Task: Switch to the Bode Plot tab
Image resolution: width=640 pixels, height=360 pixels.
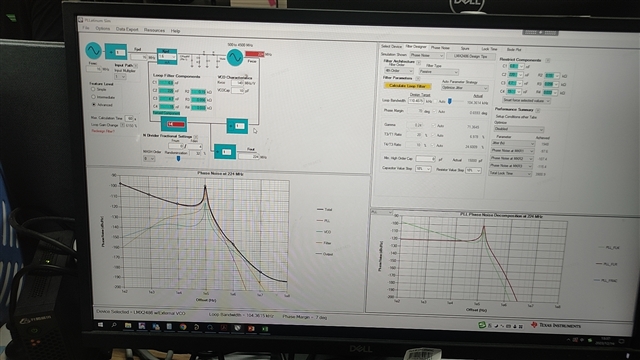Action: pos(514,49)
